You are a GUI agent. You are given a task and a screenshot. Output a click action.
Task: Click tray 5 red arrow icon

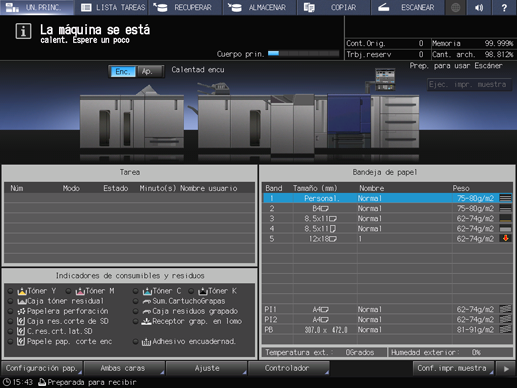[505, 238]
